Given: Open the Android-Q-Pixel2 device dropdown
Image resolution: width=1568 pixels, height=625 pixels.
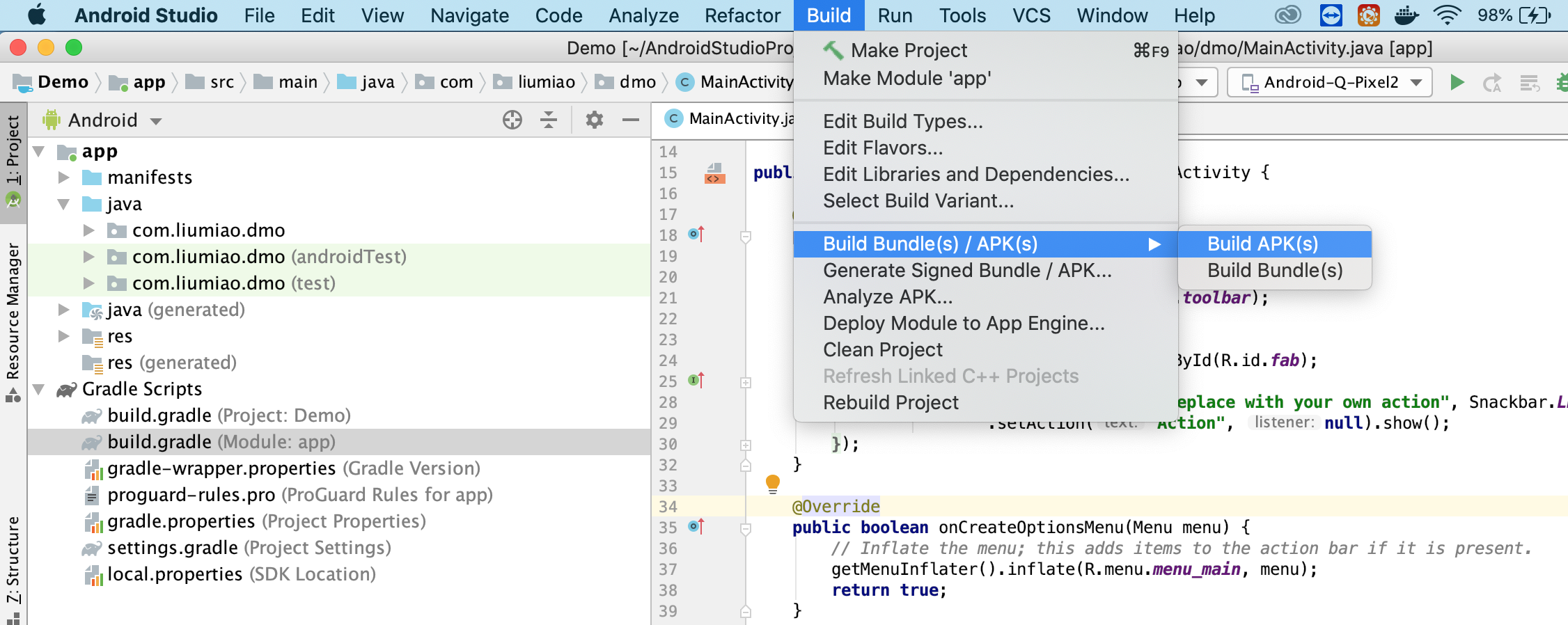Looking at the screenshot, I should [1330, 83].
